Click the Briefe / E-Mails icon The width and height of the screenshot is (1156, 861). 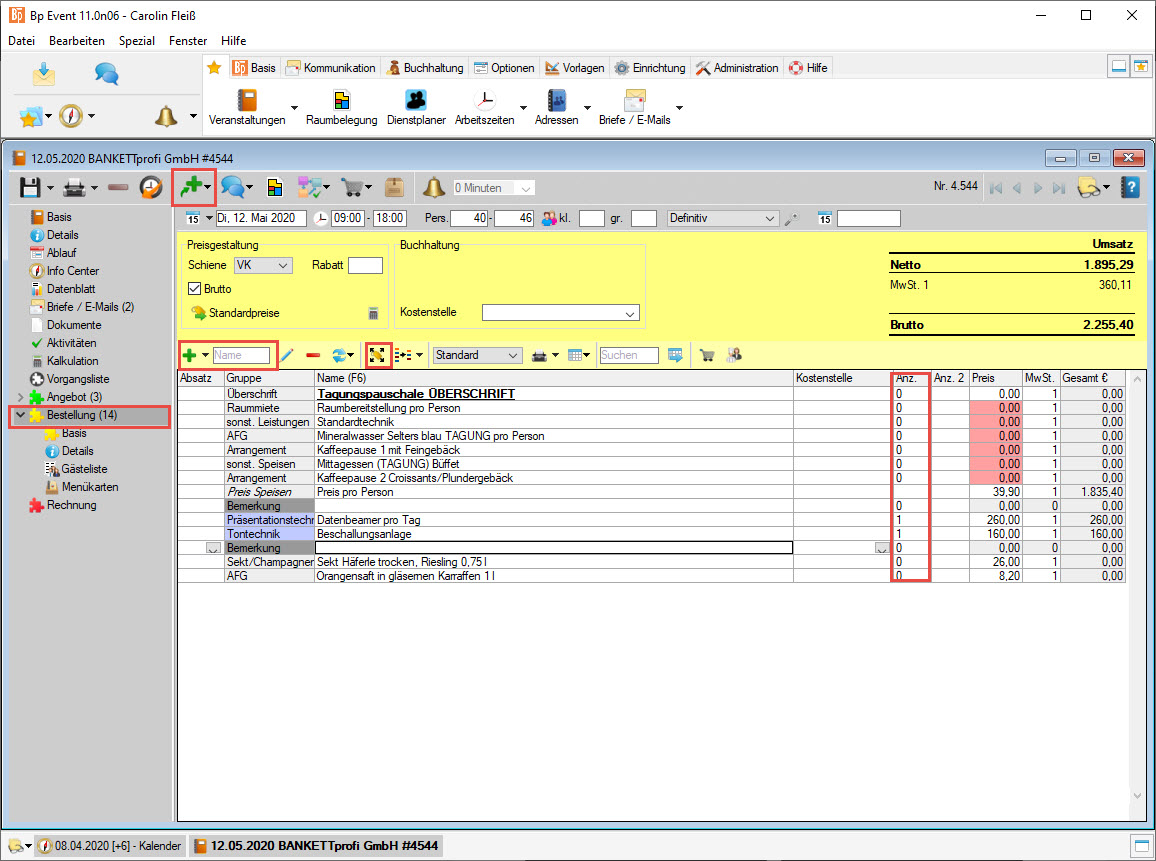tap(634, 101)
